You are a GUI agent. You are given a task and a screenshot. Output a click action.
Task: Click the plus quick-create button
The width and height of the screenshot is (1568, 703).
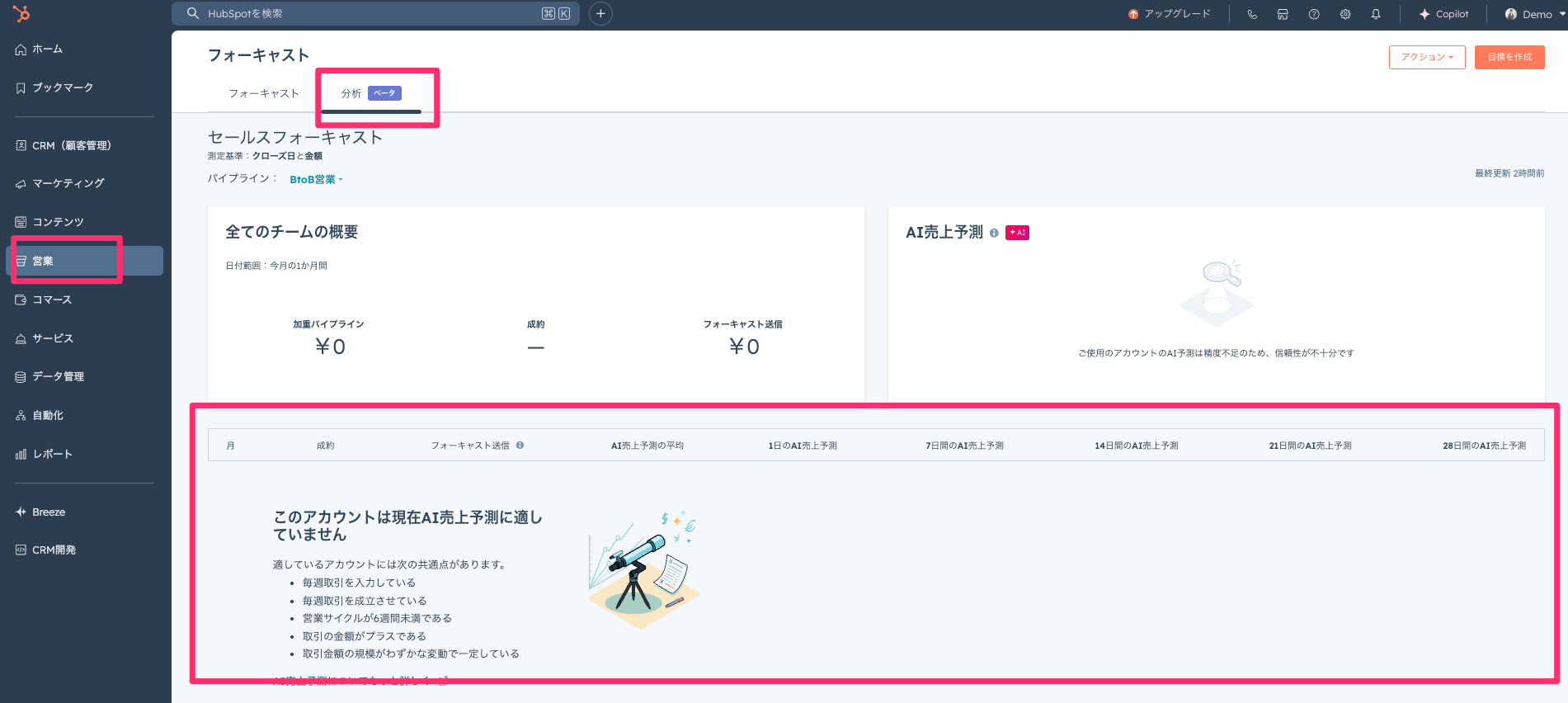[600, 14]
